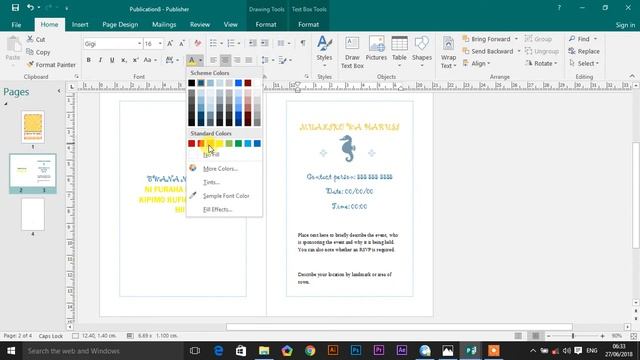Increase font size with grow font icon

coord(170,43)
